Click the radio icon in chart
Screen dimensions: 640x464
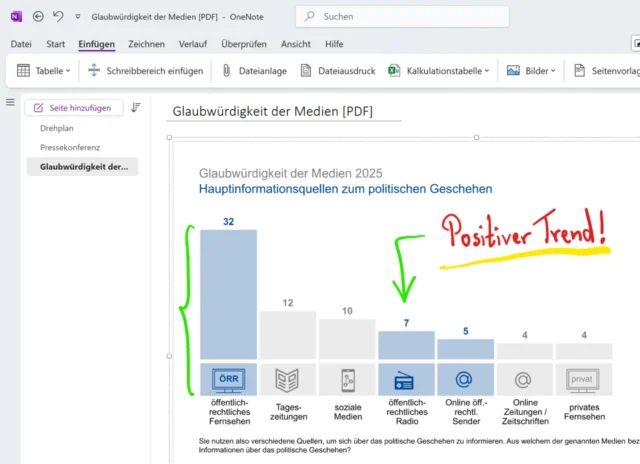[404, 381]
